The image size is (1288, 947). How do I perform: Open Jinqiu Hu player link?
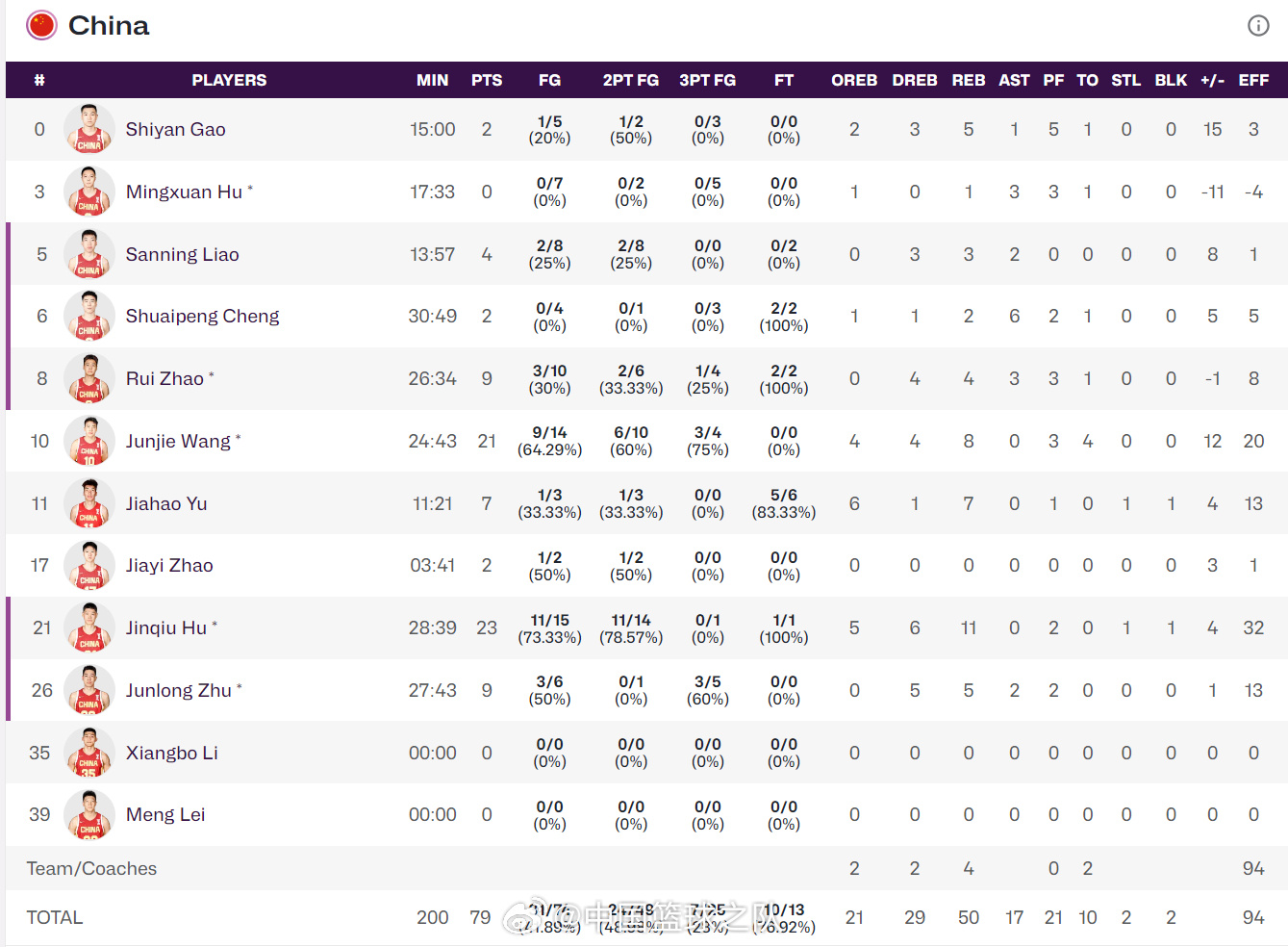(x=166, y=627)
